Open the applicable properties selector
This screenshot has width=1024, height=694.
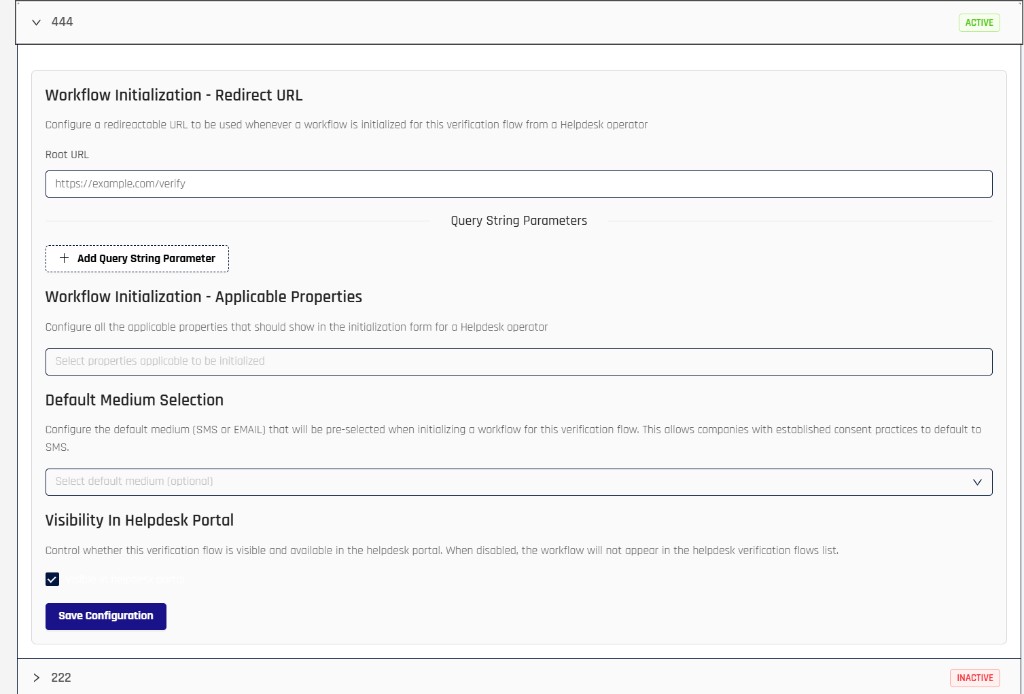click(x=518, y=361)
